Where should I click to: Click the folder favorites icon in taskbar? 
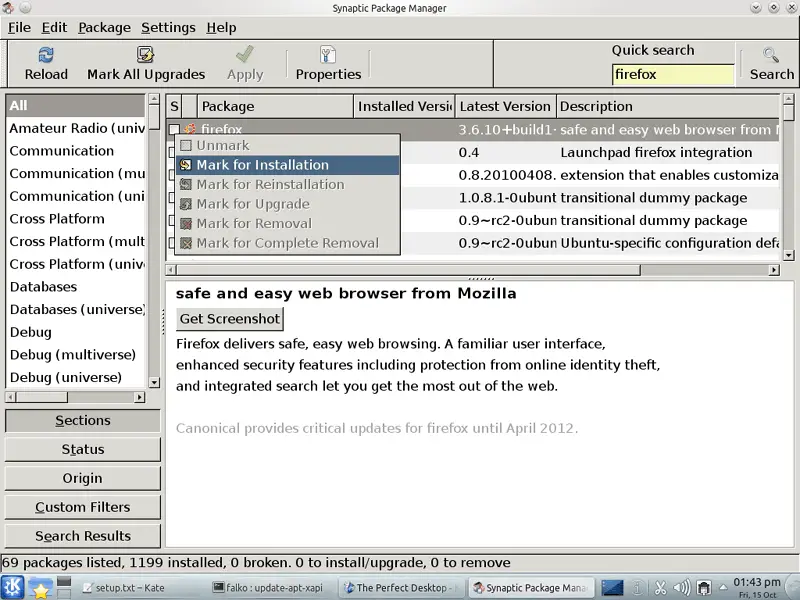(x=40, y=587)
